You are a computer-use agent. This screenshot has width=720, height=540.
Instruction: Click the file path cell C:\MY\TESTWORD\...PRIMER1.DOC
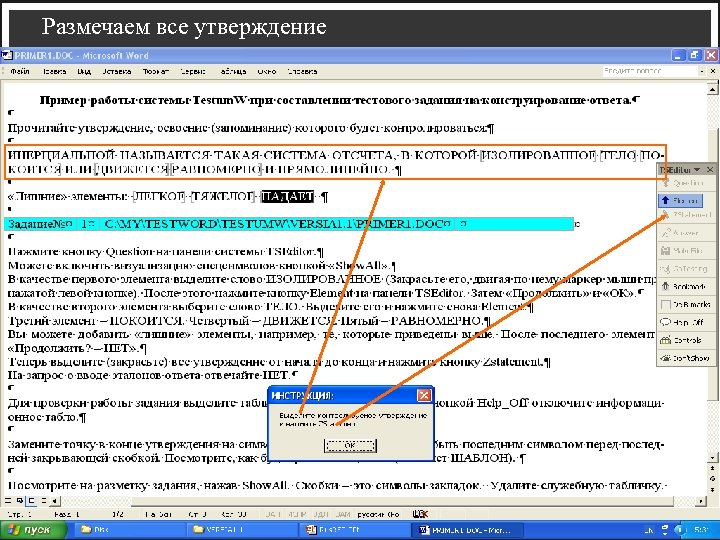(x=277, y=224)
